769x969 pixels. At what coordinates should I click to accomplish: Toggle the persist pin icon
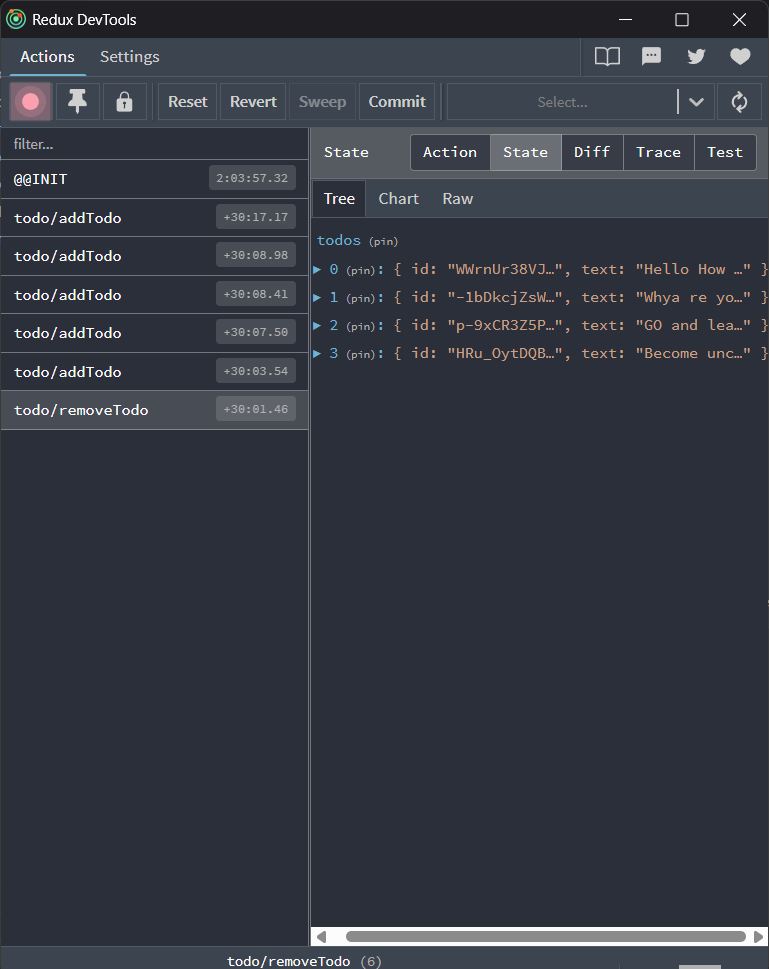click(77, 102)
